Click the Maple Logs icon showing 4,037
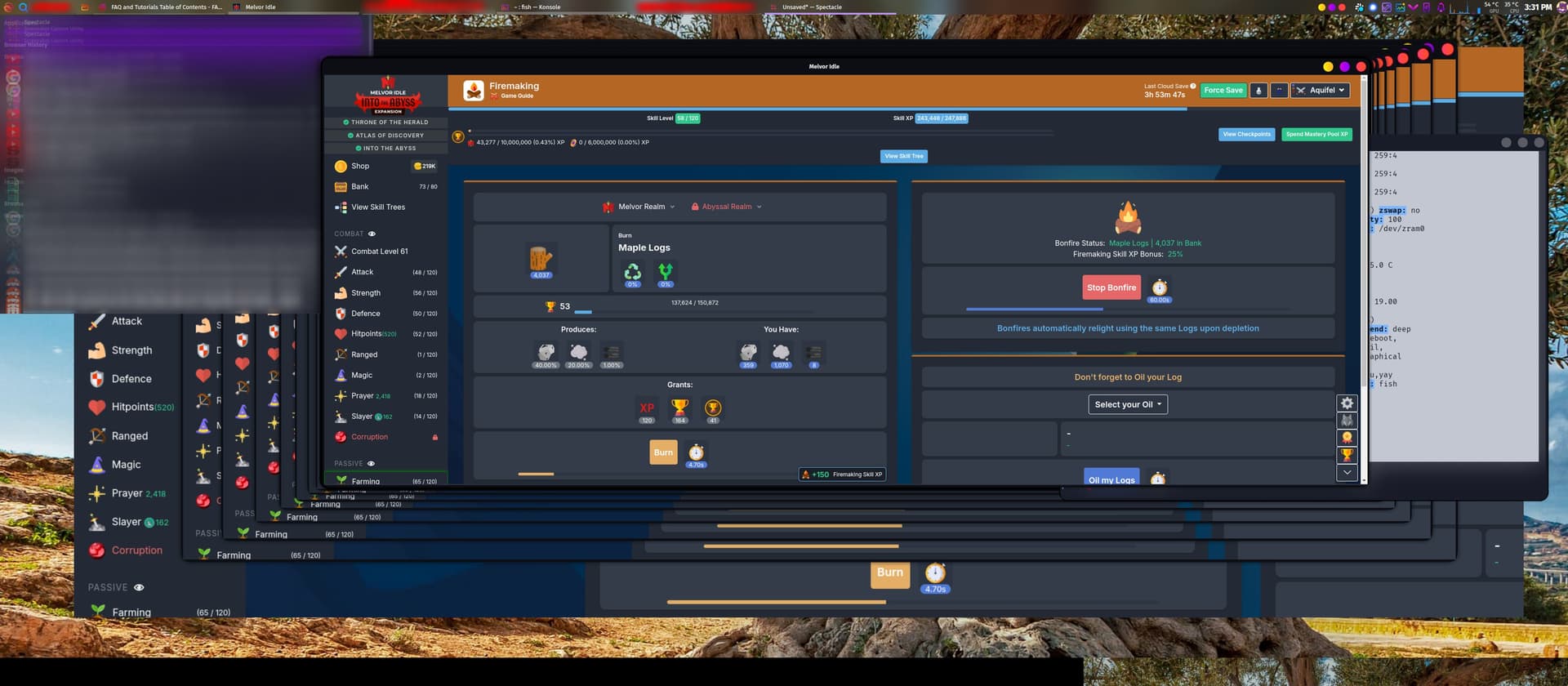The width and height of the screenshot is (1568, 686). pyautogui.click(x=541, y=259)
